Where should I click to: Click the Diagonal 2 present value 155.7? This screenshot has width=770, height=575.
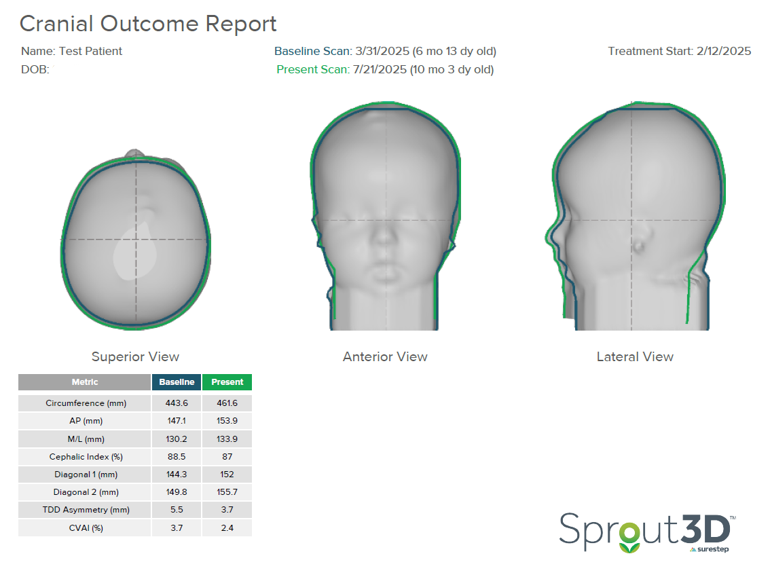pos(227,492)
